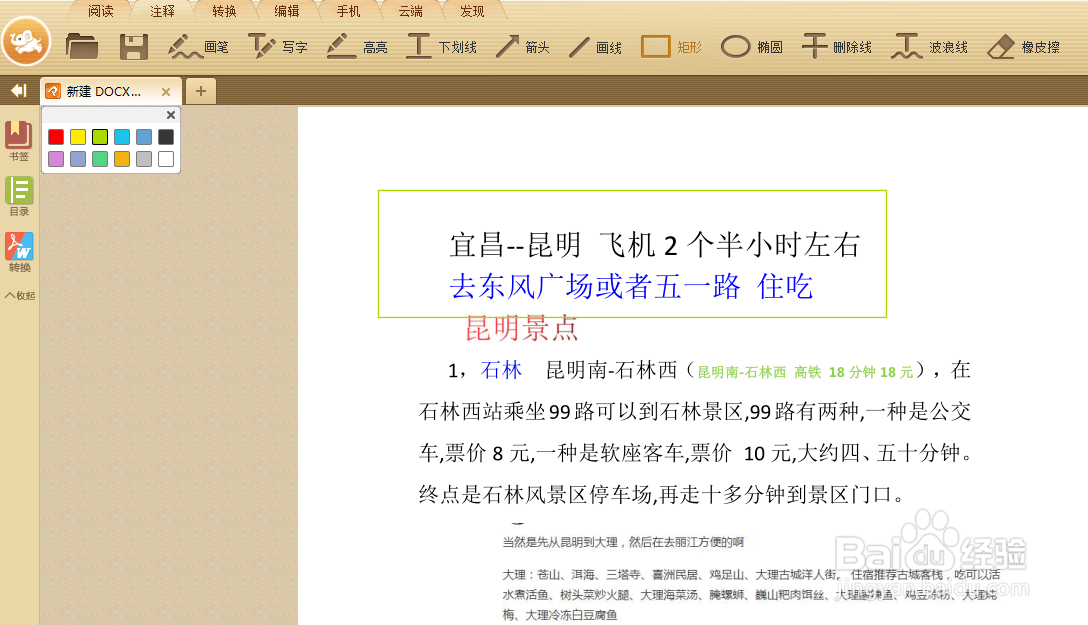Pick the yellow color swatch
Viewport: 1088px width, 625px height.
click(78, 137)
